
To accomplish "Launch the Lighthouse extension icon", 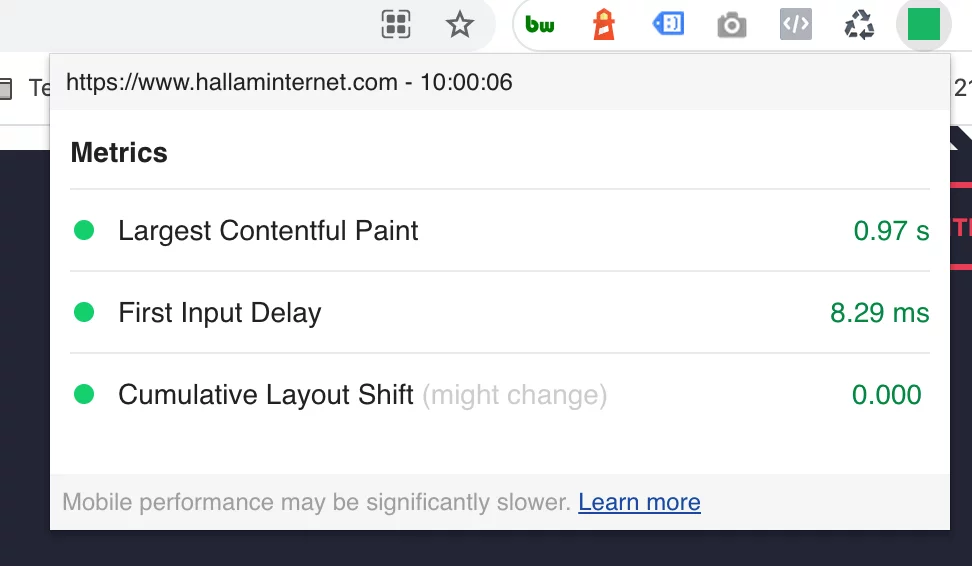I will click(x=604, y=25).
